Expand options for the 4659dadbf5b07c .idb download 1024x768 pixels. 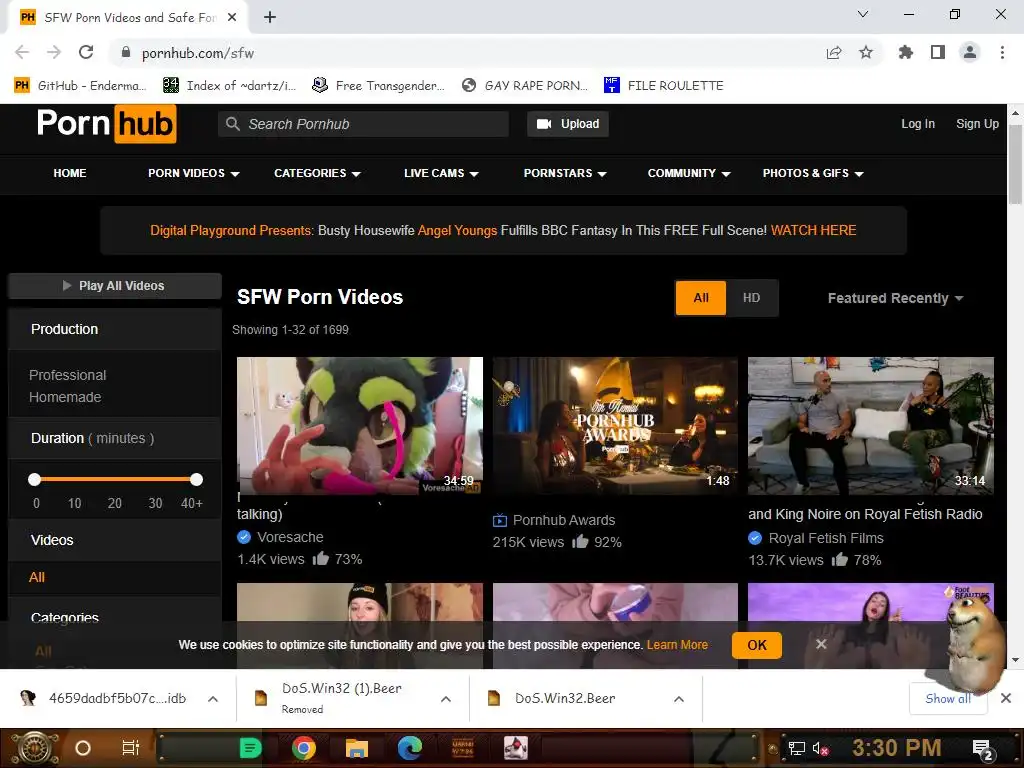(x=213, y=699)
